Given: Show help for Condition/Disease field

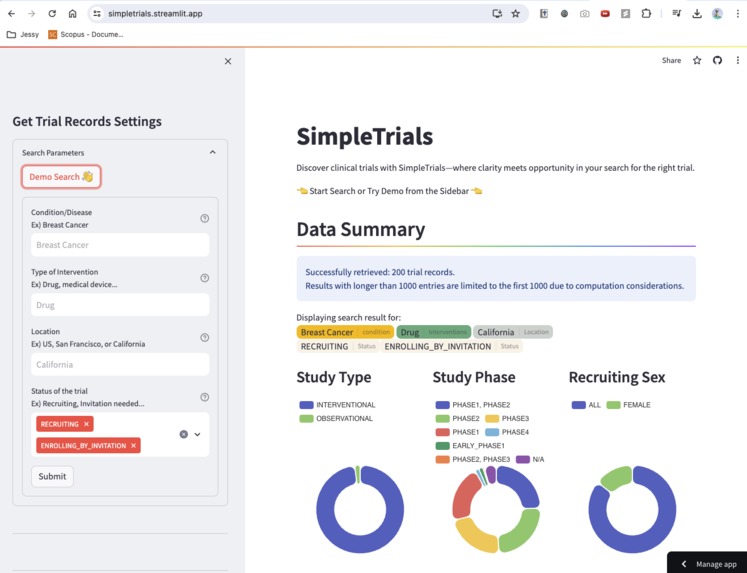Looking at the screenshot, I should point(204,218).
